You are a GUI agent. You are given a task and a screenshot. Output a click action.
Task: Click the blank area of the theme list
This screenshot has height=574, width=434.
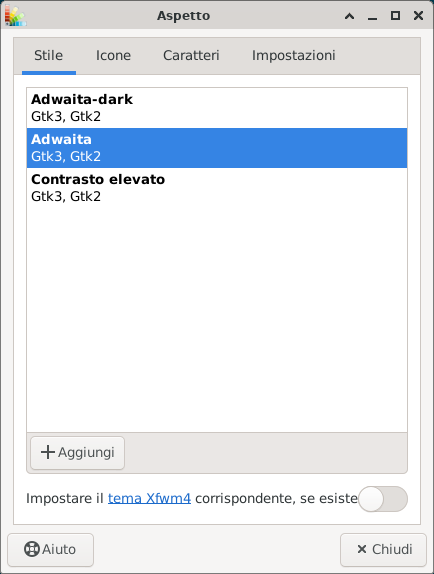217,318
